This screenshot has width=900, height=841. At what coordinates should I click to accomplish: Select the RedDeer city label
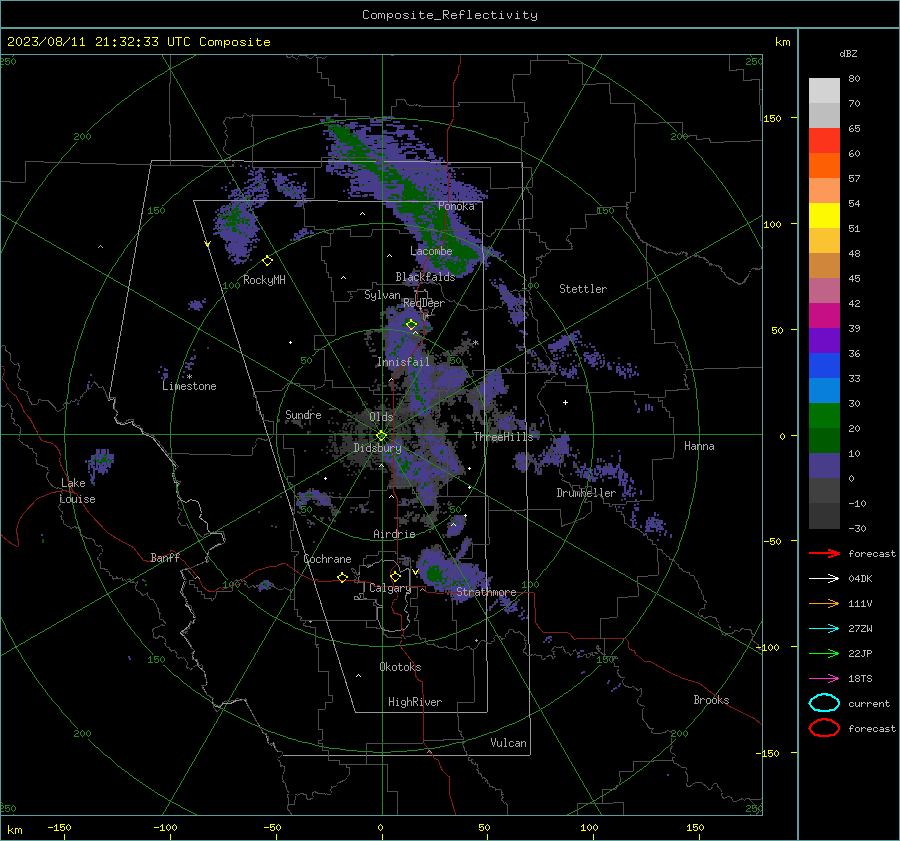[424, 303]
